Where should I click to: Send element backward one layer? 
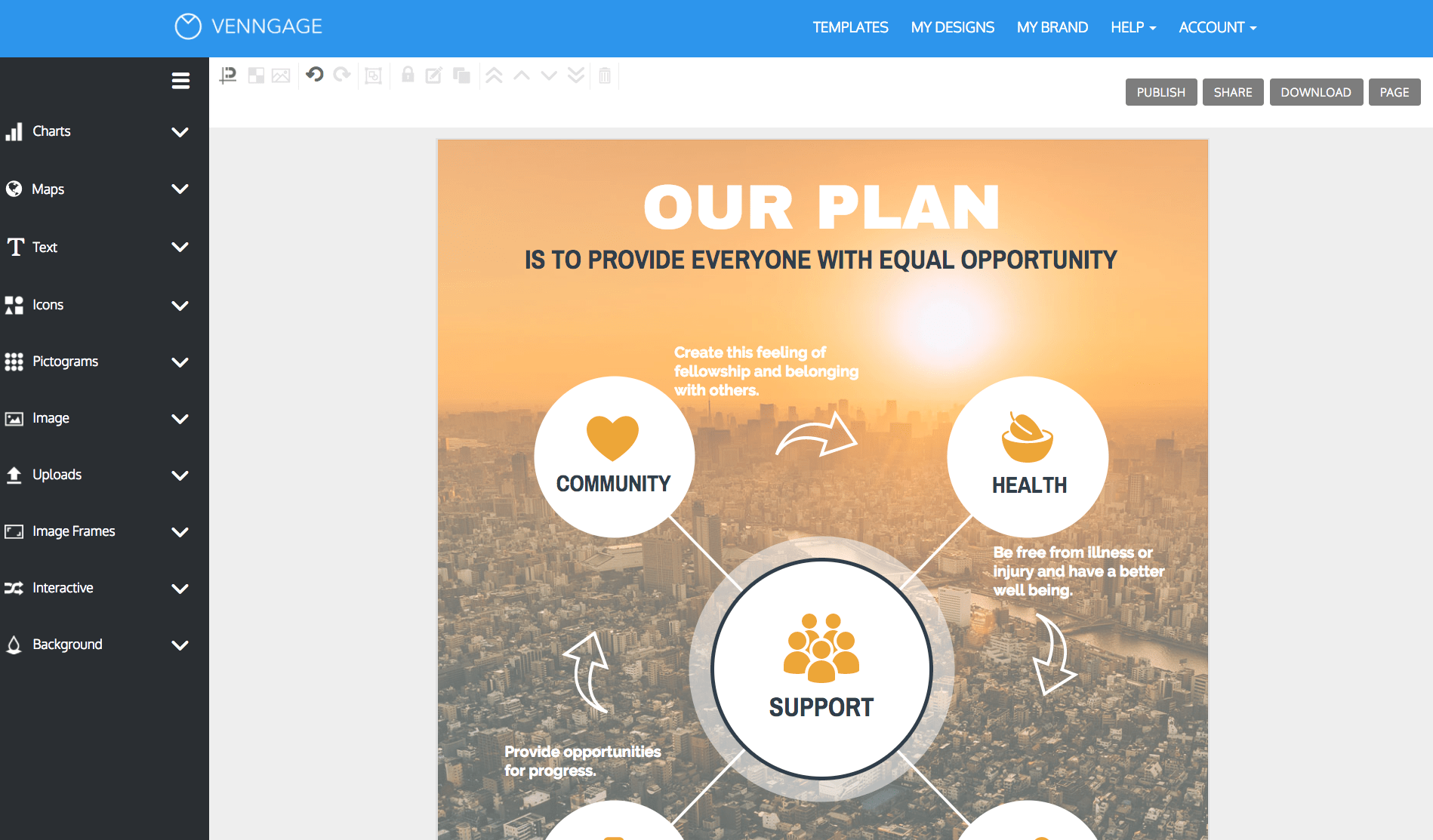[549, 75]
